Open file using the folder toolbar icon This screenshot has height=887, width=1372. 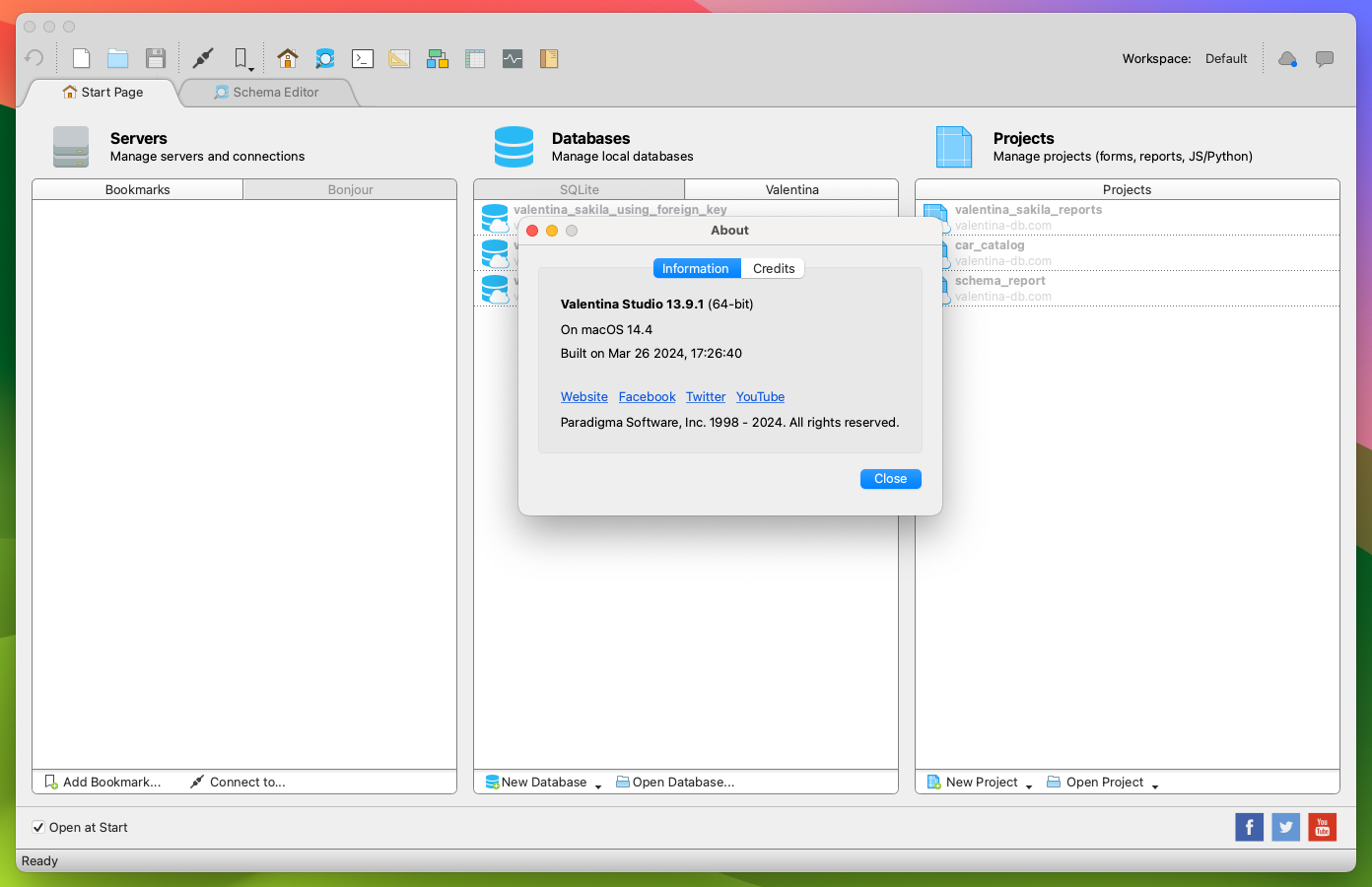click(118, 58)
